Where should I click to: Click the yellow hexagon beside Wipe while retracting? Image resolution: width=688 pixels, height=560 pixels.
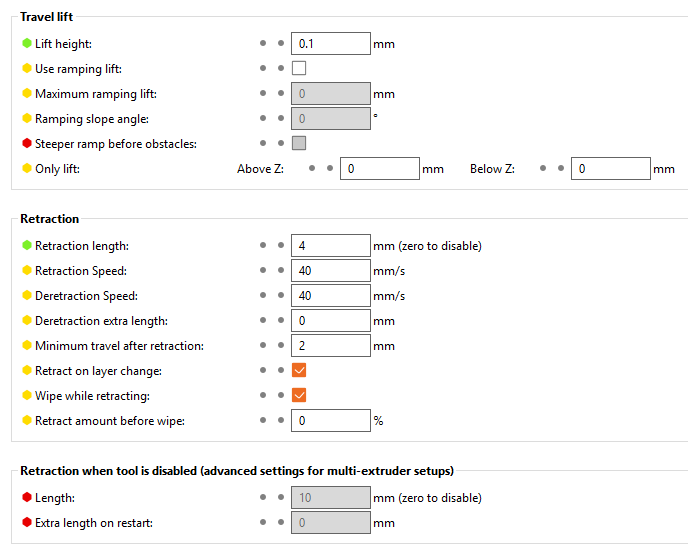pos(27,395)
